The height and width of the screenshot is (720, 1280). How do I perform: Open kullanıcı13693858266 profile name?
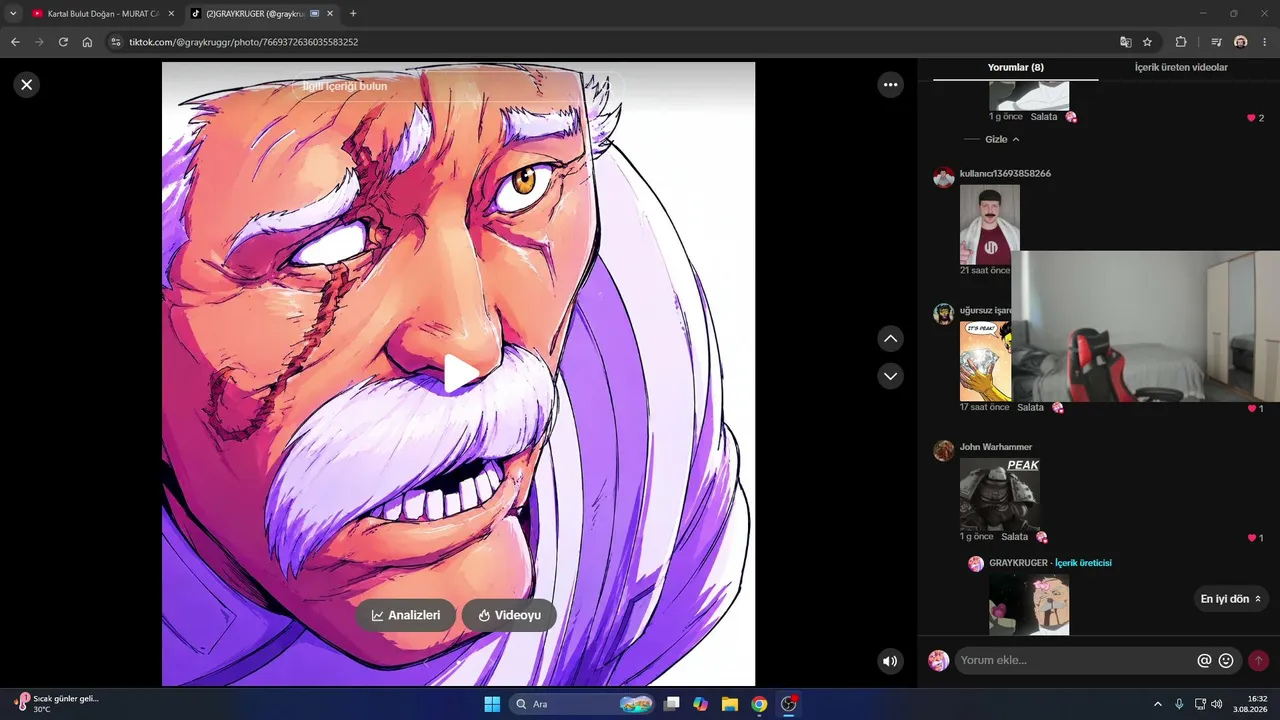coord(1005,174)
